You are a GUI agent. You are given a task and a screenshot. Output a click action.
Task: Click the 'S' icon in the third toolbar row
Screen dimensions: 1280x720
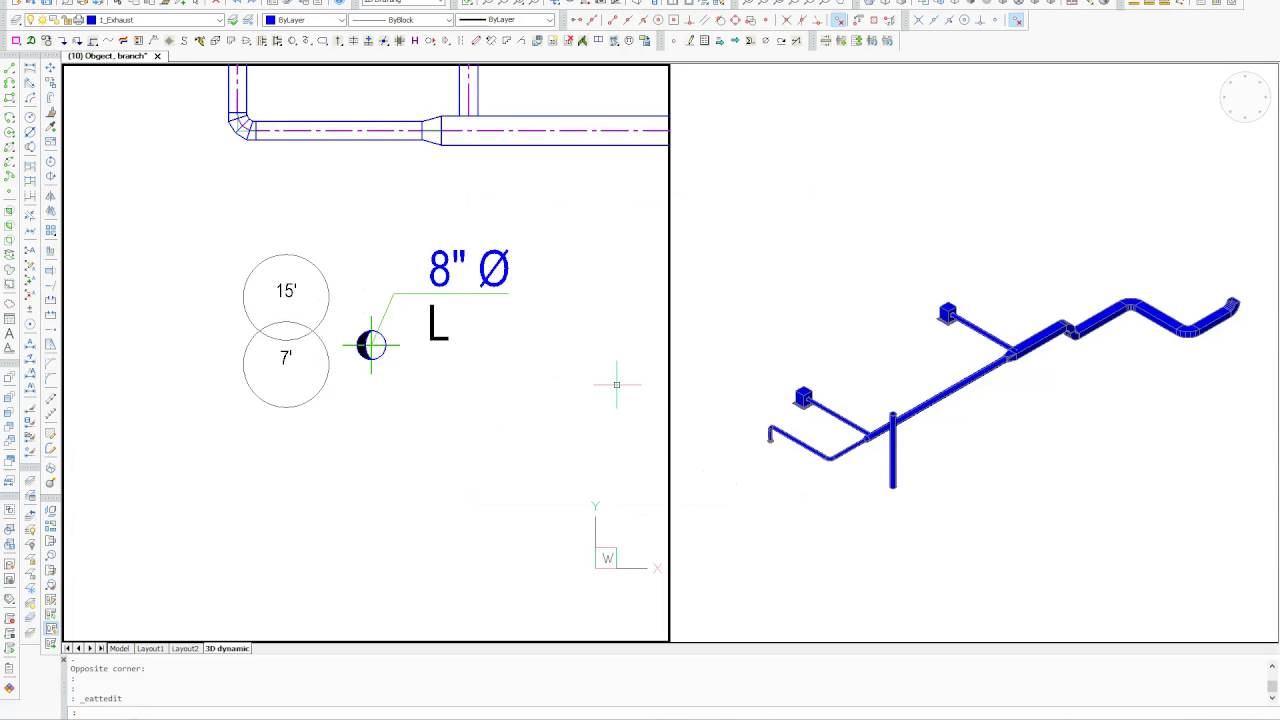tap(184, 41)
